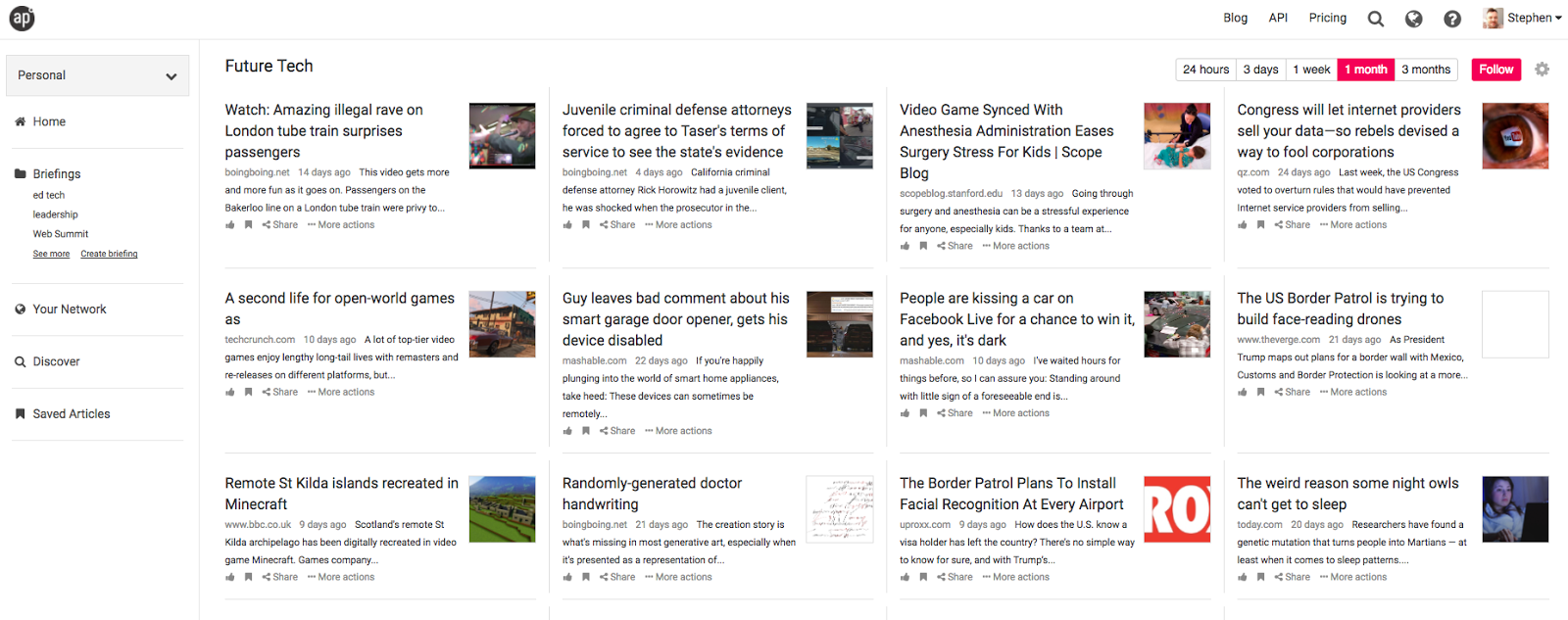The height and width of the screenshot is (620, 1568).
Task: Bookmark the kissing a car article
Action: click(923, 413)
